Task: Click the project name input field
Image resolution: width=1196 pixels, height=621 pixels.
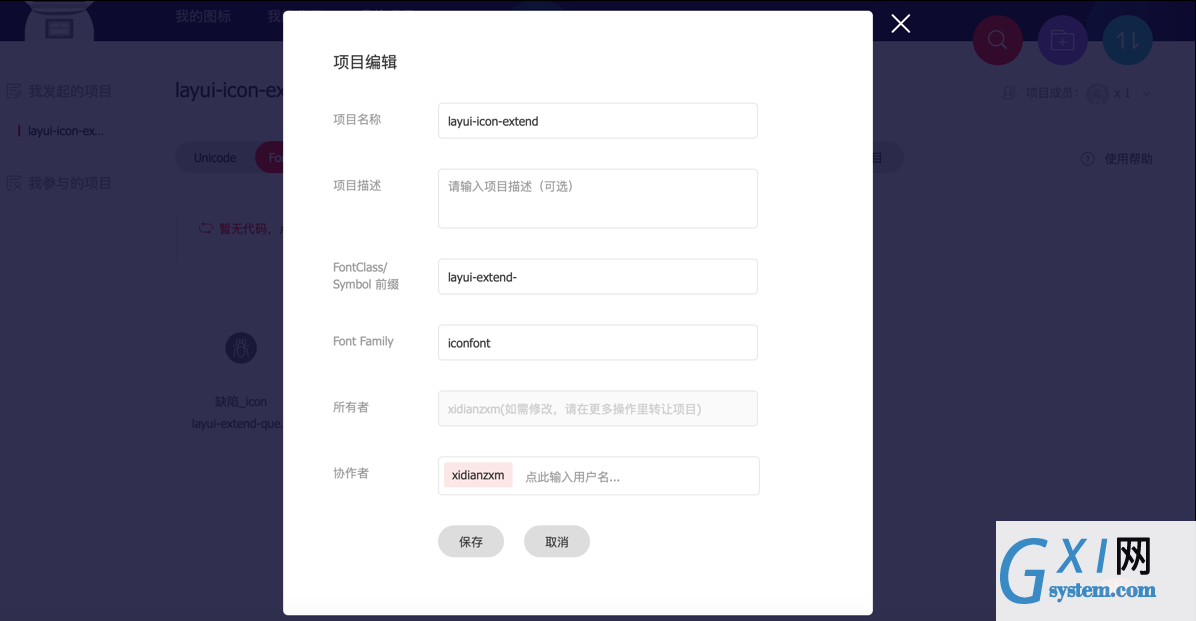Action: tap(597, 121)
